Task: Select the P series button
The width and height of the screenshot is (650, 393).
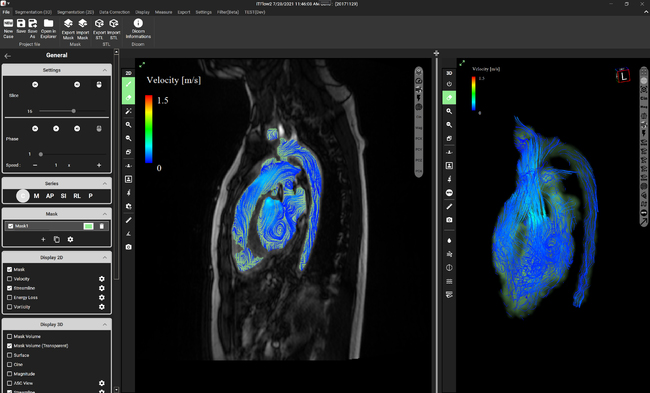Action: coord(90,196)
